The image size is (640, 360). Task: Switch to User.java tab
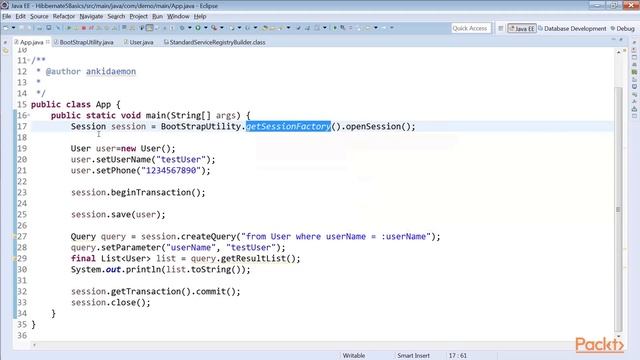[139, 42]
